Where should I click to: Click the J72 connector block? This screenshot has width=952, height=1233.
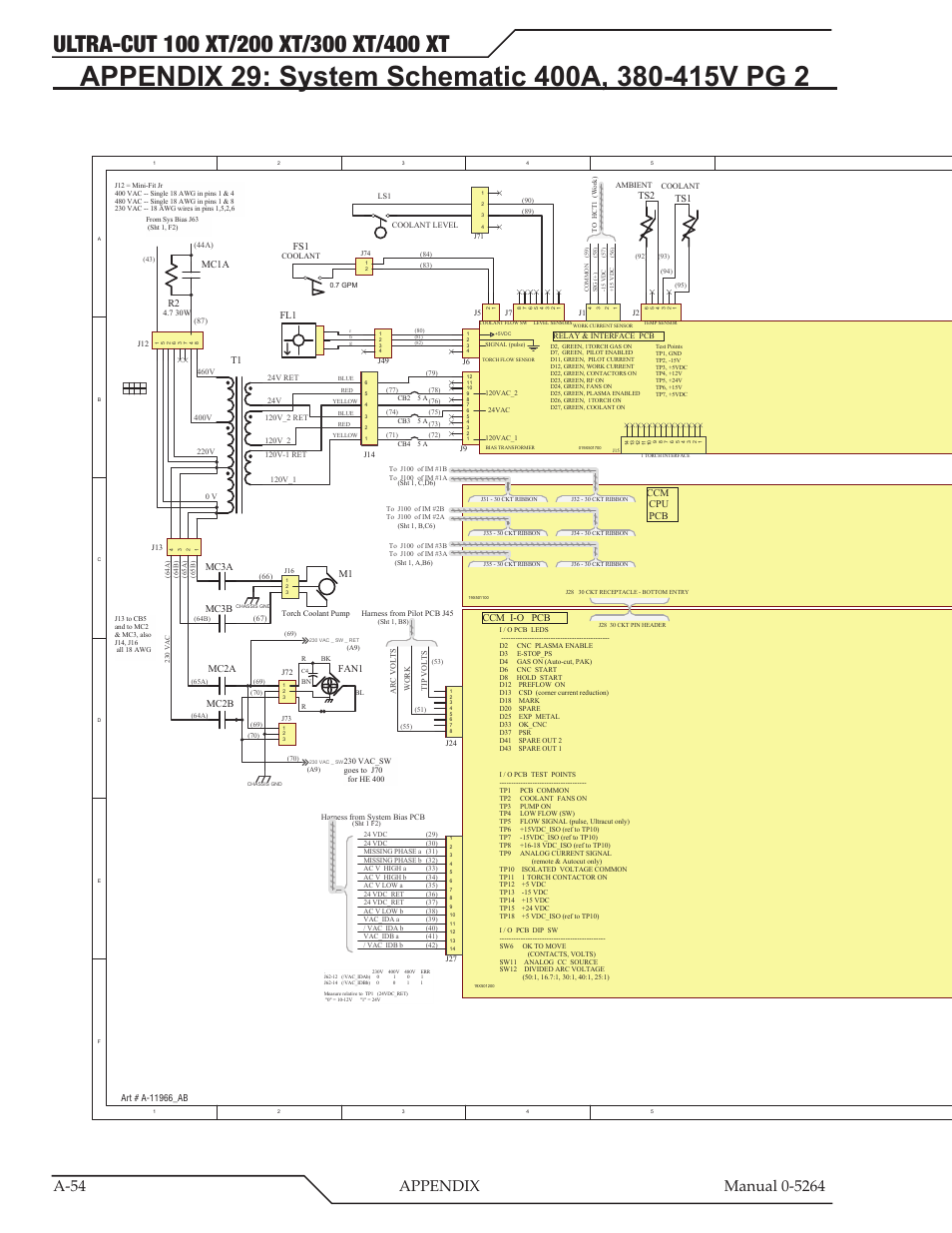286,690
